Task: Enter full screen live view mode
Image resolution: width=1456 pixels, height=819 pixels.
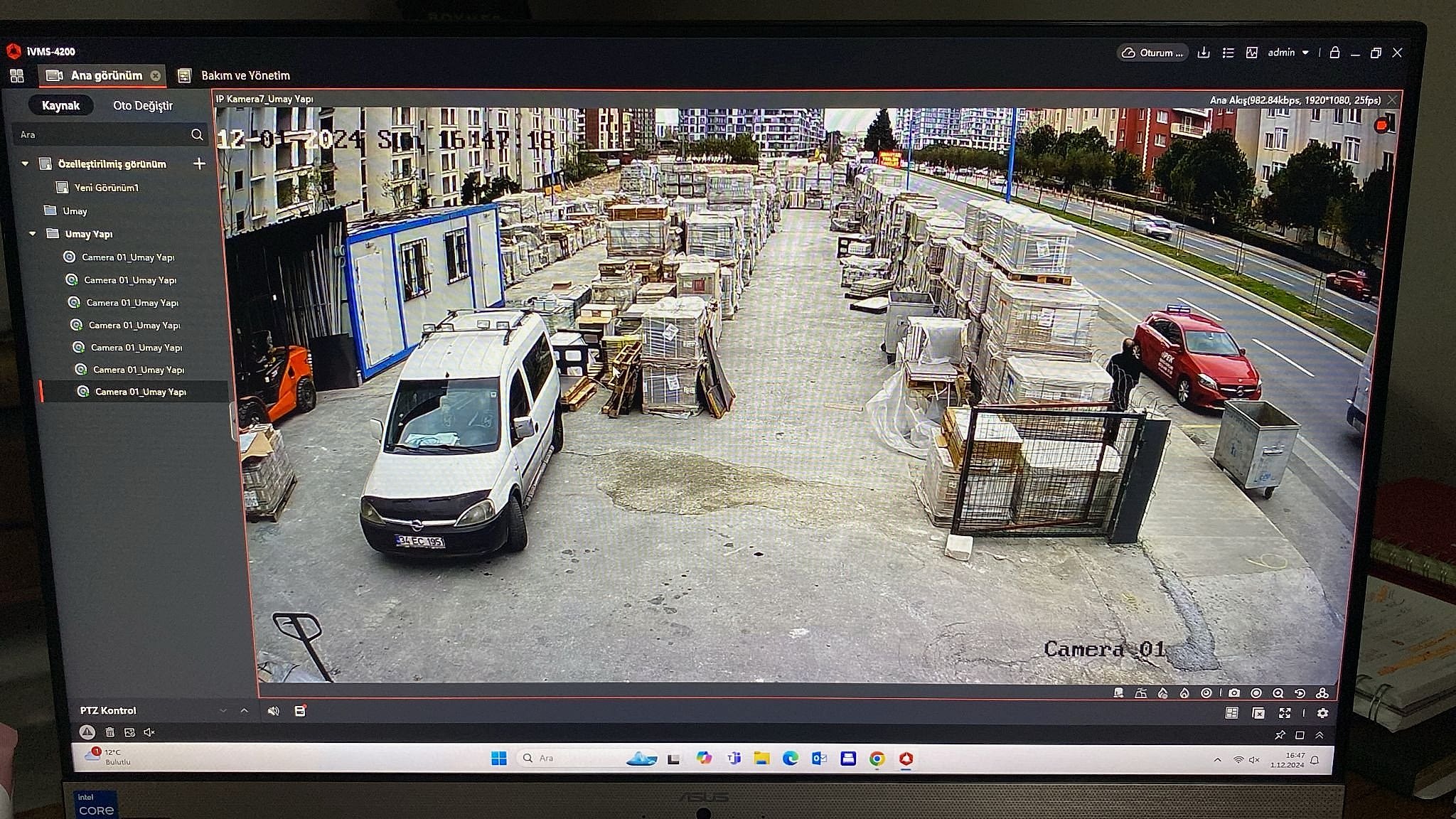Action: point(1285,713)
